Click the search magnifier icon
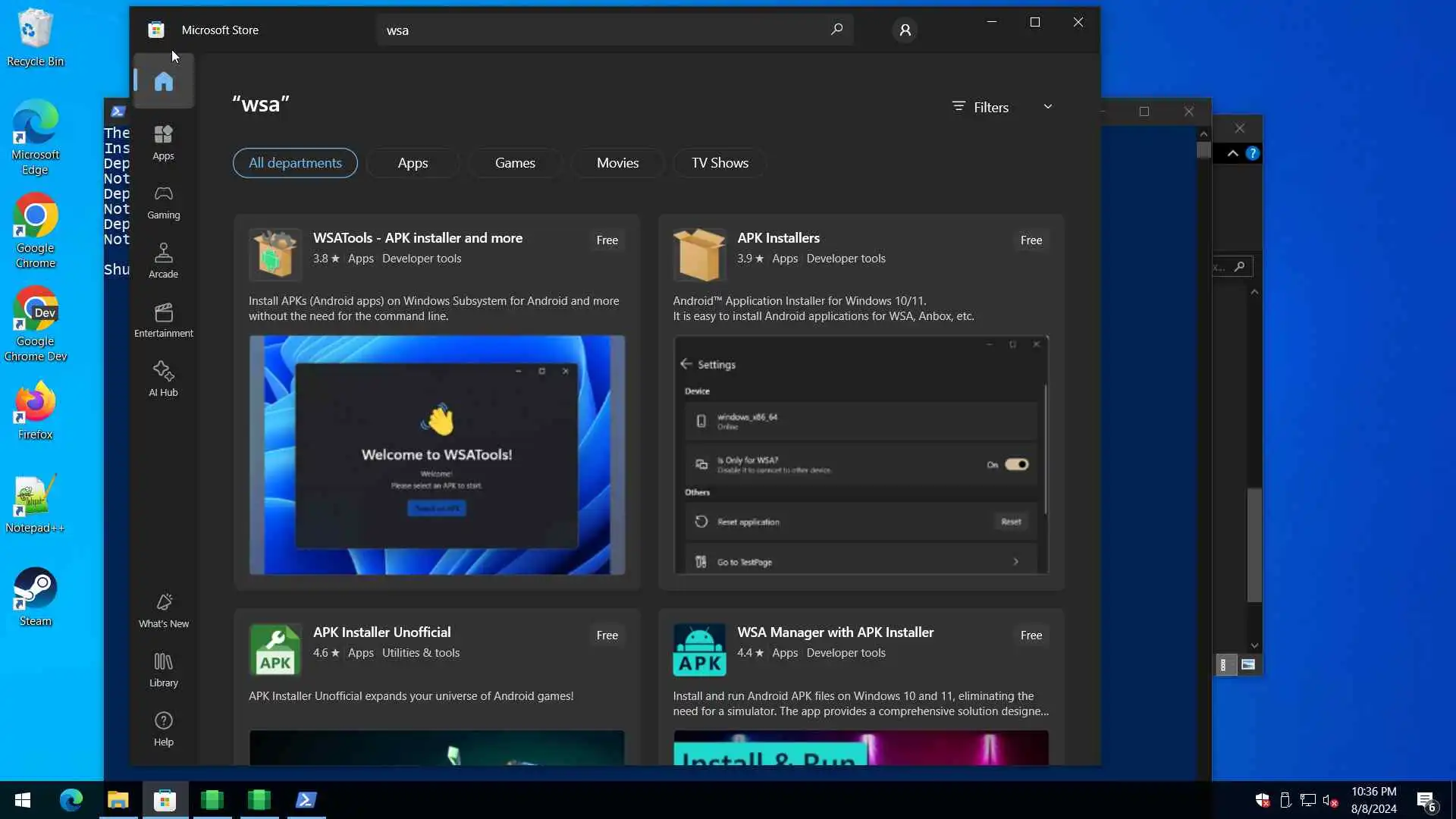Screen dimensions: 1456x819 point(836,30)
